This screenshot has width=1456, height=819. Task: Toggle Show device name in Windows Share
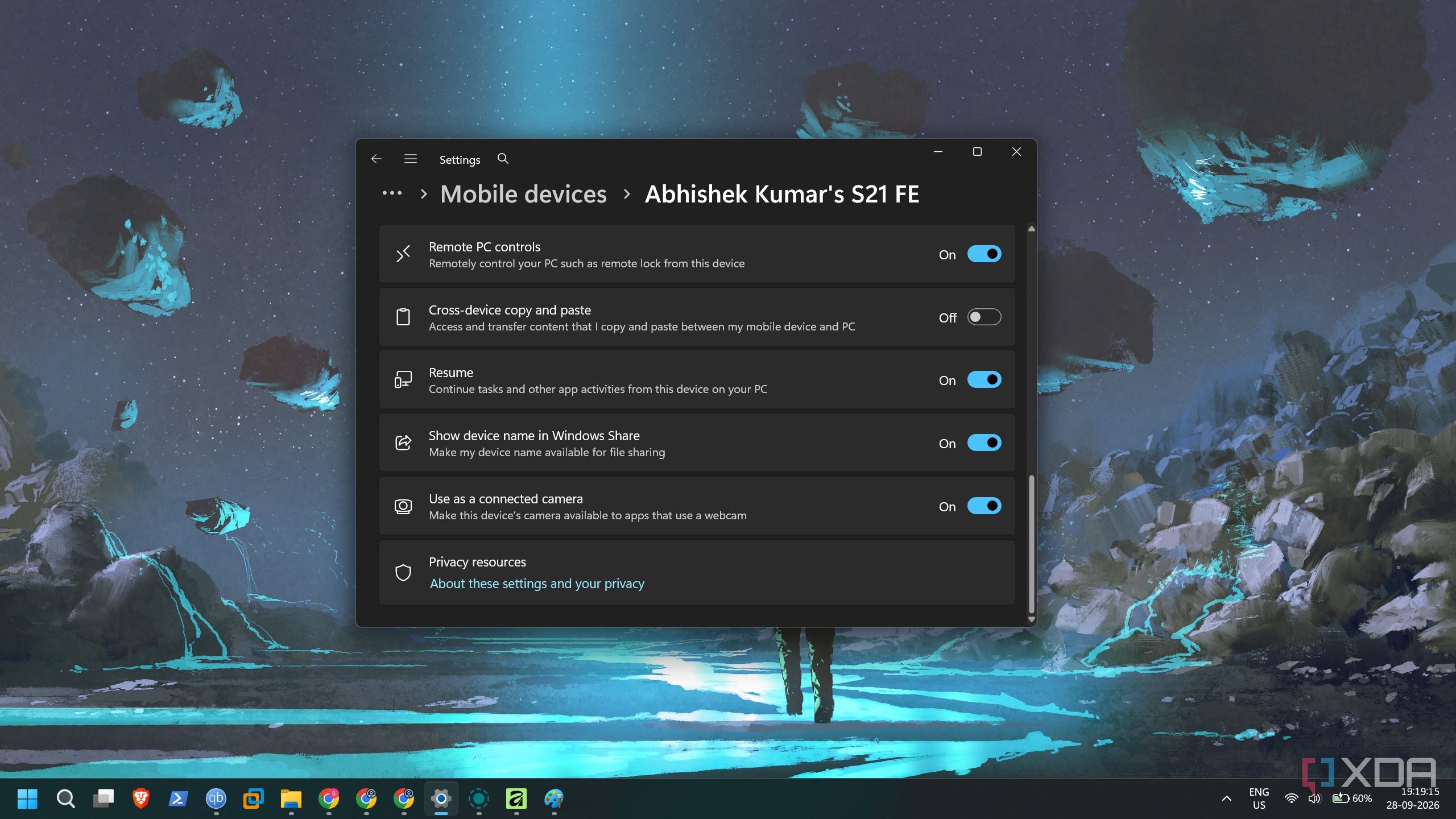coord(984,442)
